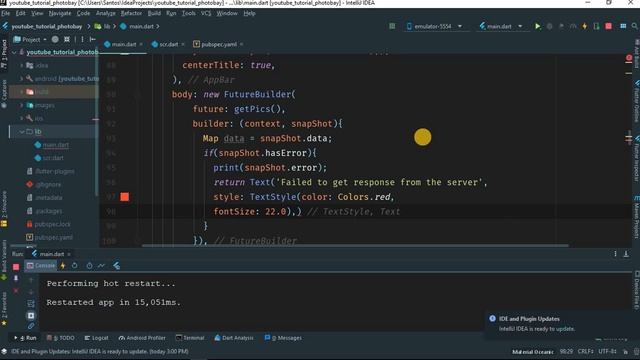Open the Dart Analysis tool window
This screenshot has width=640, height=360.
click(234, 338)
